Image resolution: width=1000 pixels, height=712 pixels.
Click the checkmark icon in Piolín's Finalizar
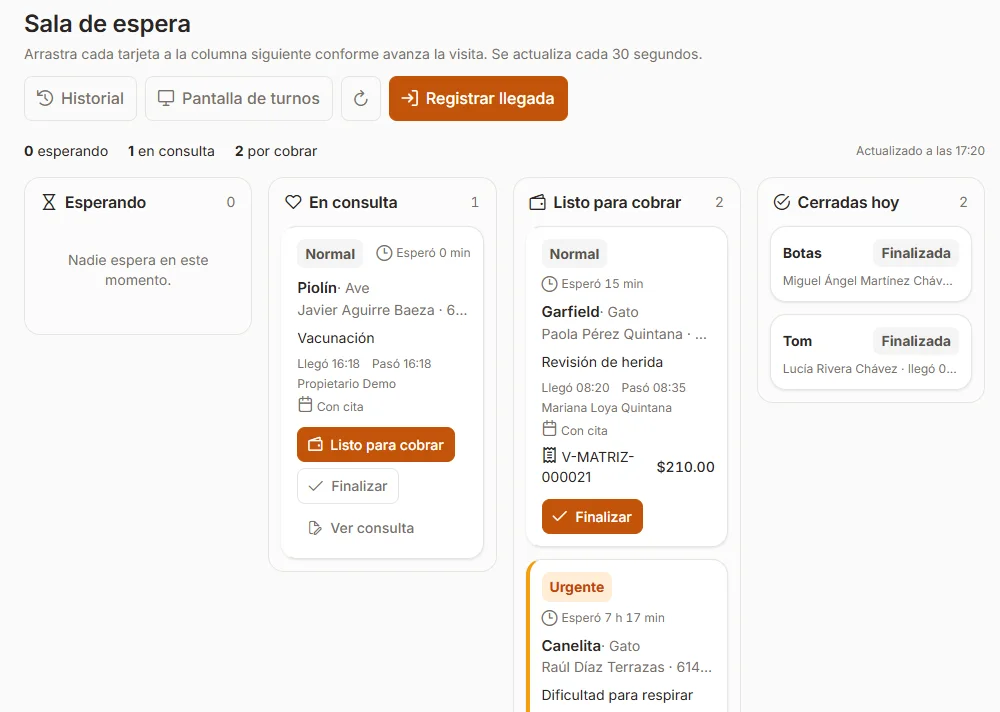(315, 486)
